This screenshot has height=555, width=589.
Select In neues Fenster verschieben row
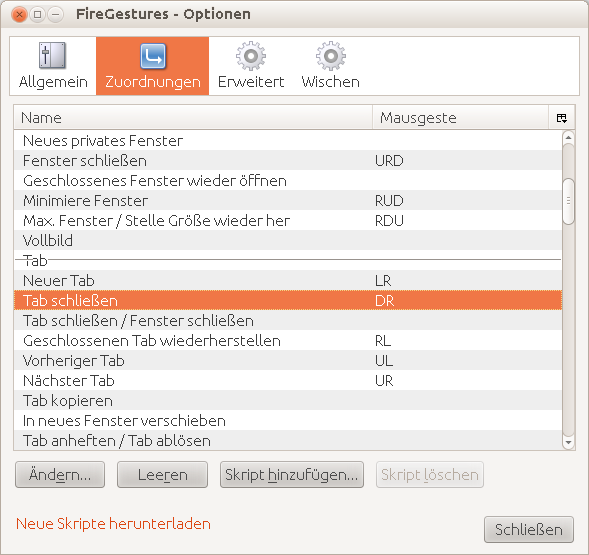(288, 420)
